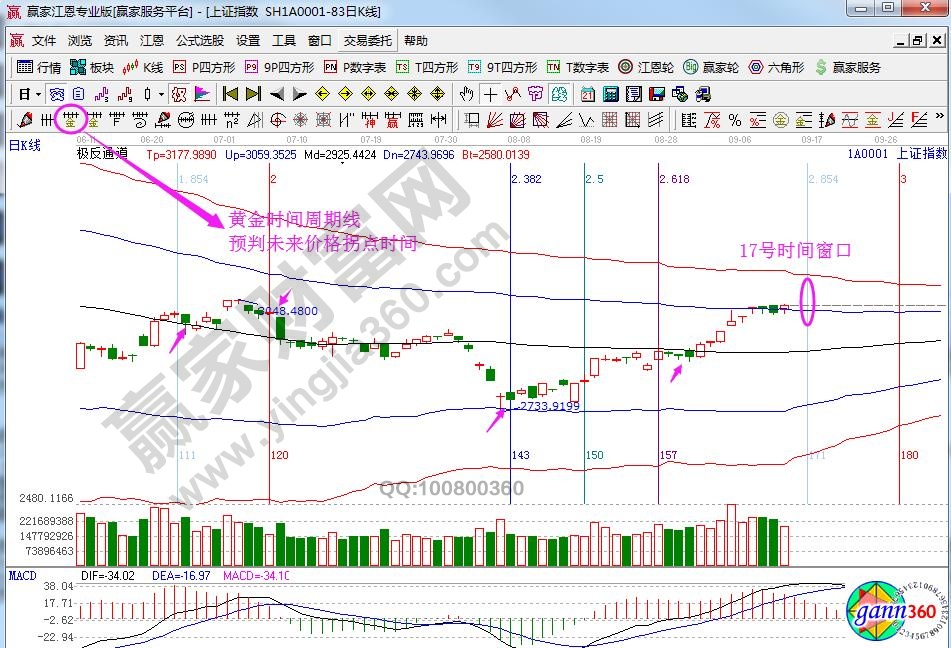Open the candlestick style dropdown arrow
The image size is (951, 648).
162,94
